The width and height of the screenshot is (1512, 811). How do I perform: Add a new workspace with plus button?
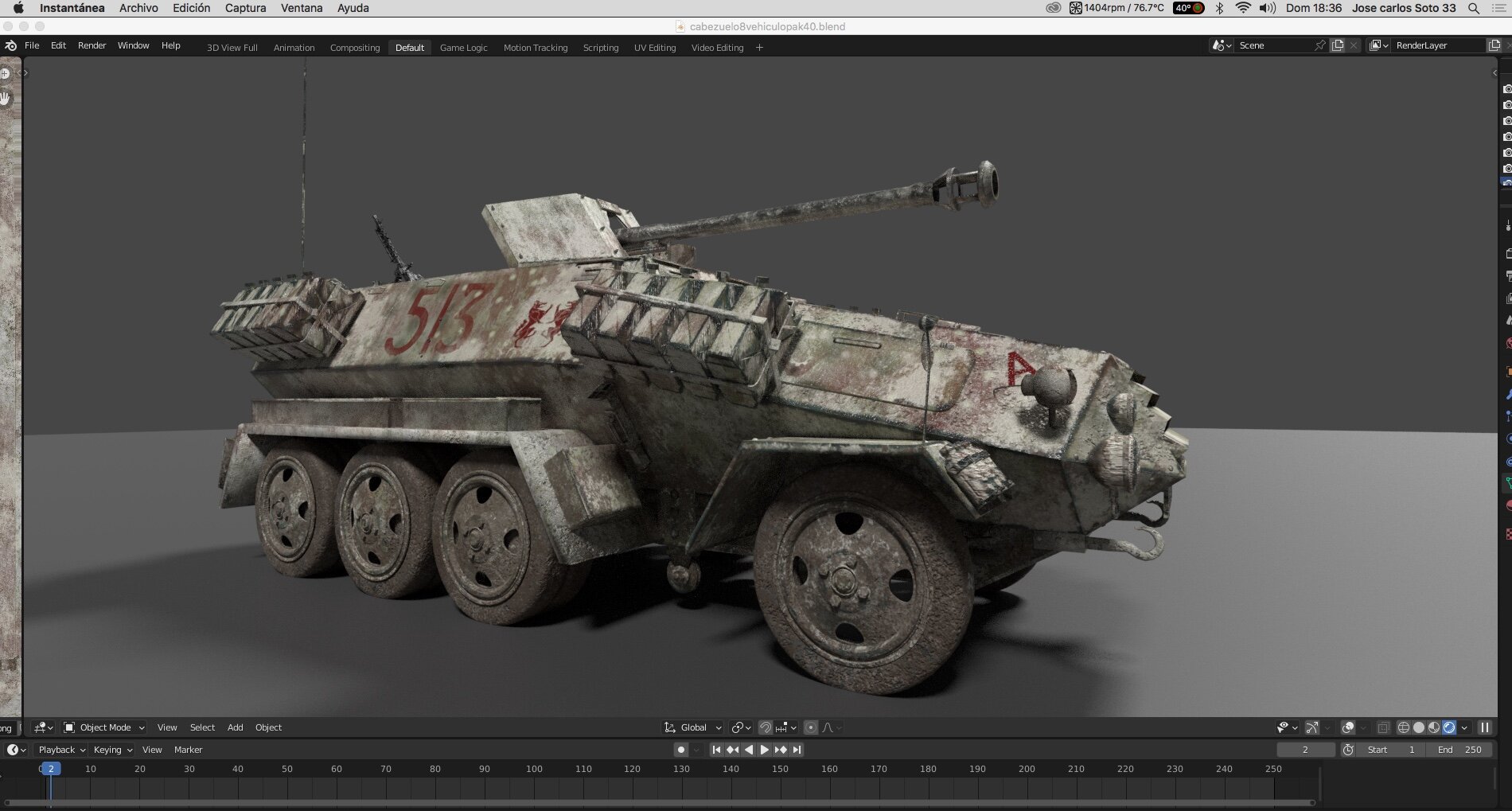759,48
